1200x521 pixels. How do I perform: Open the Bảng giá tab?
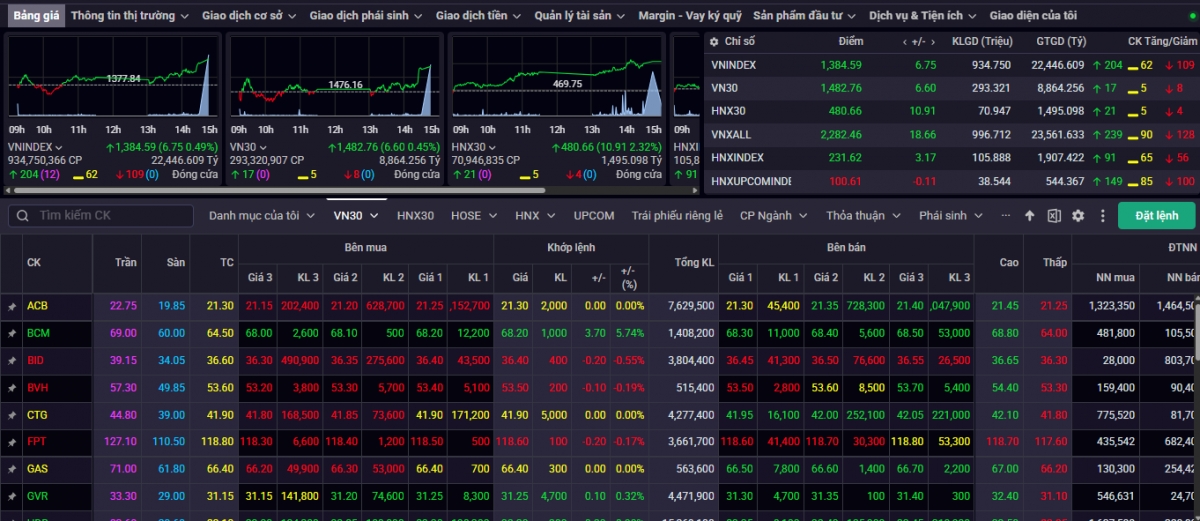[x=34, y=16]
